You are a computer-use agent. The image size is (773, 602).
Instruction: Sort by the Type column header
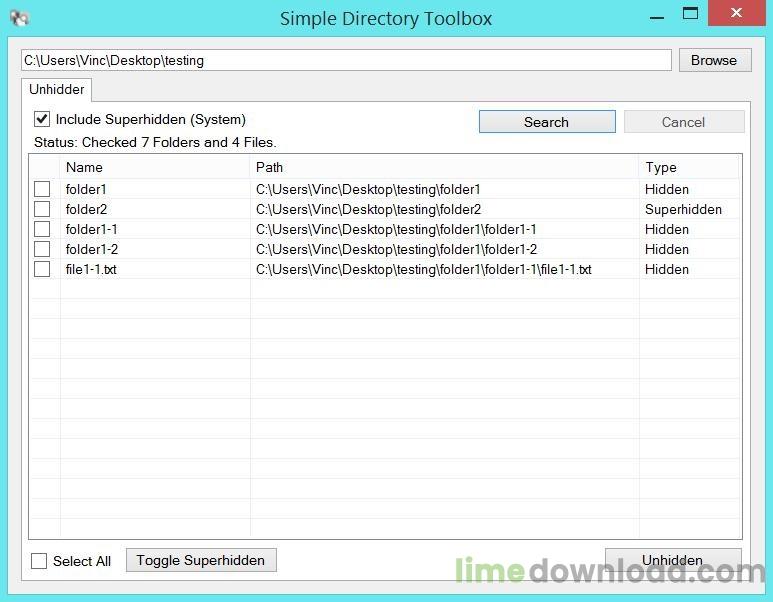[689, 167]
